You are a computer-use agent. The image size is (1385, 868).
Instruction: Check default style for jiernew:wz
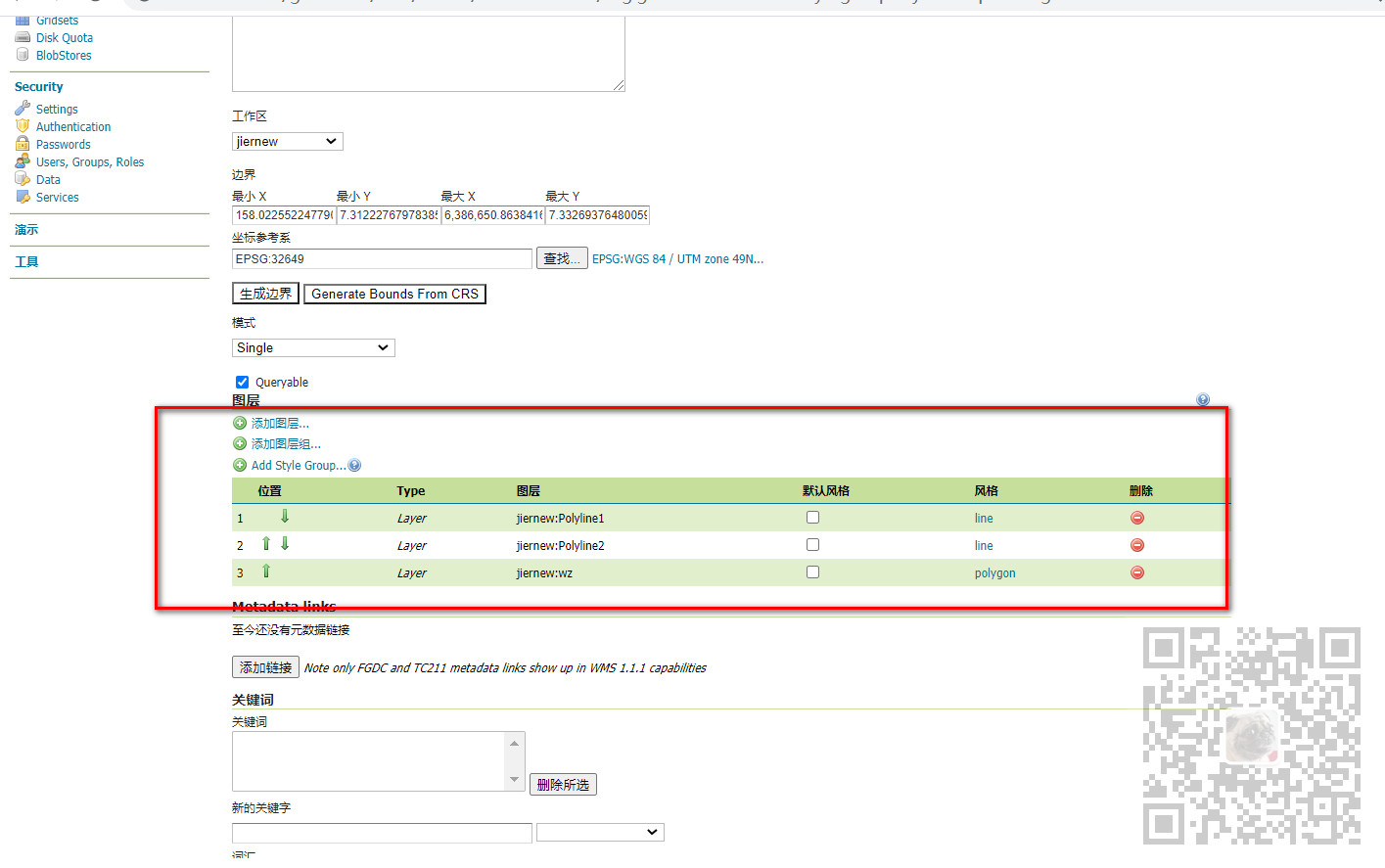pos(812,572)
